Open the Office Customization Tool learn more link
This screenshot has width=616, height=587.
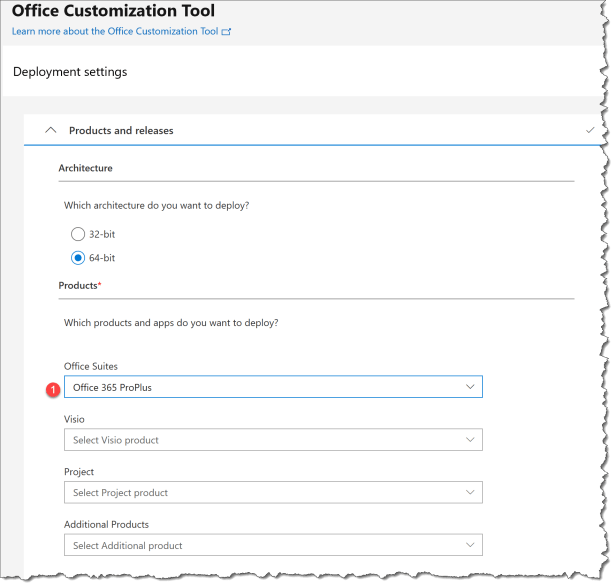[115, 31]
